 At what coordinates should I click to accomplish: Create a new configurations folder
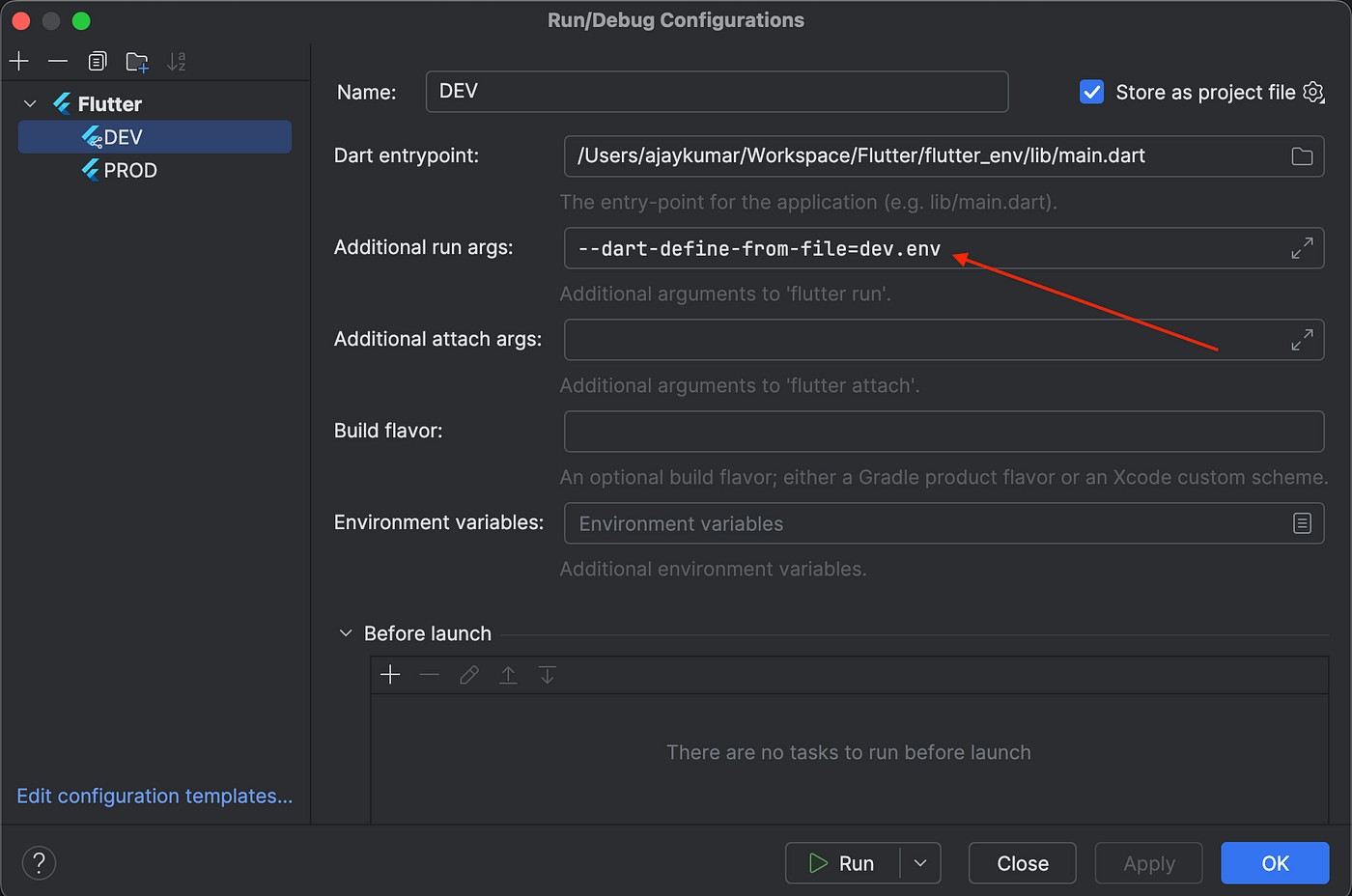point(137,62)
